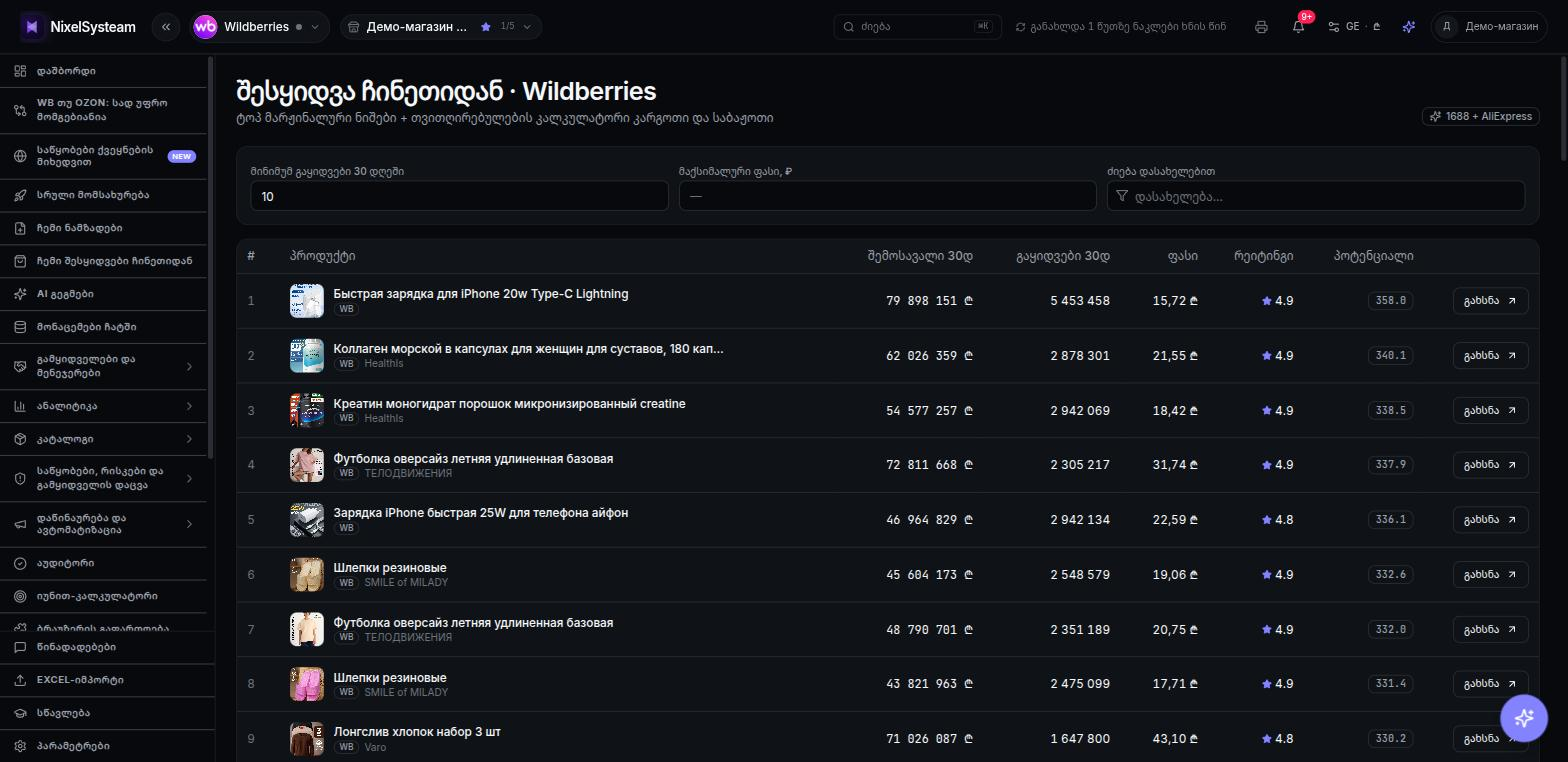
Task: Open the AI გეგმები sidebar item
Action: (105, 294)
